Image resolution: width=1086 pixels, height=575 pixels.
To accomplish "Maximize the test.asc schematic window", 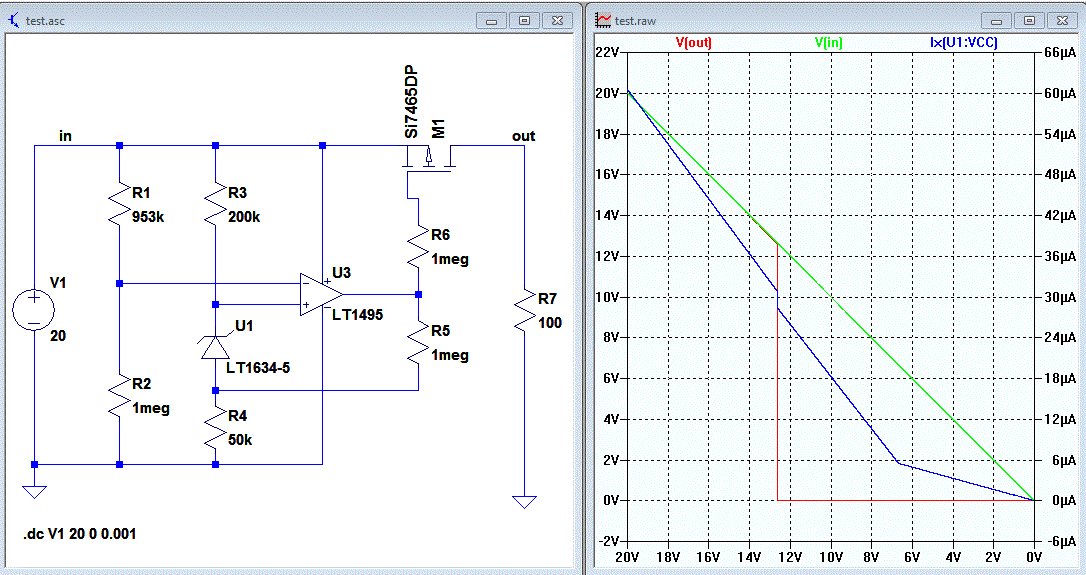I will 524,20.
